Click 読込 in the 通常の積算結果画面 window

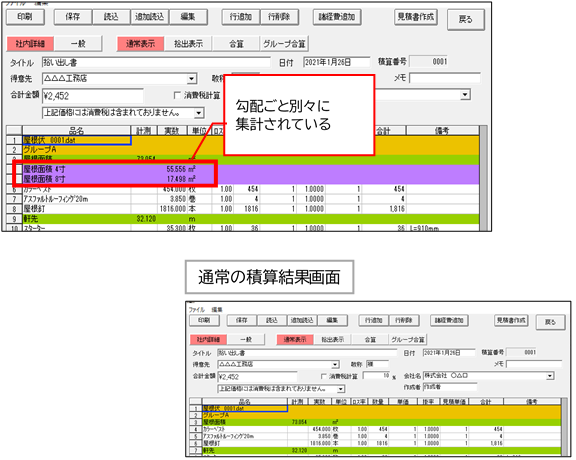(272, 320)
